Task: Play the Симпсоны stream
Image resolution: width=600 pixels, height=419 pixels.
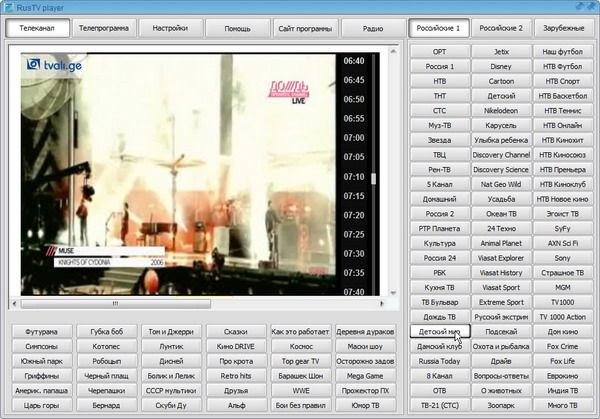Action: point(42,347)
